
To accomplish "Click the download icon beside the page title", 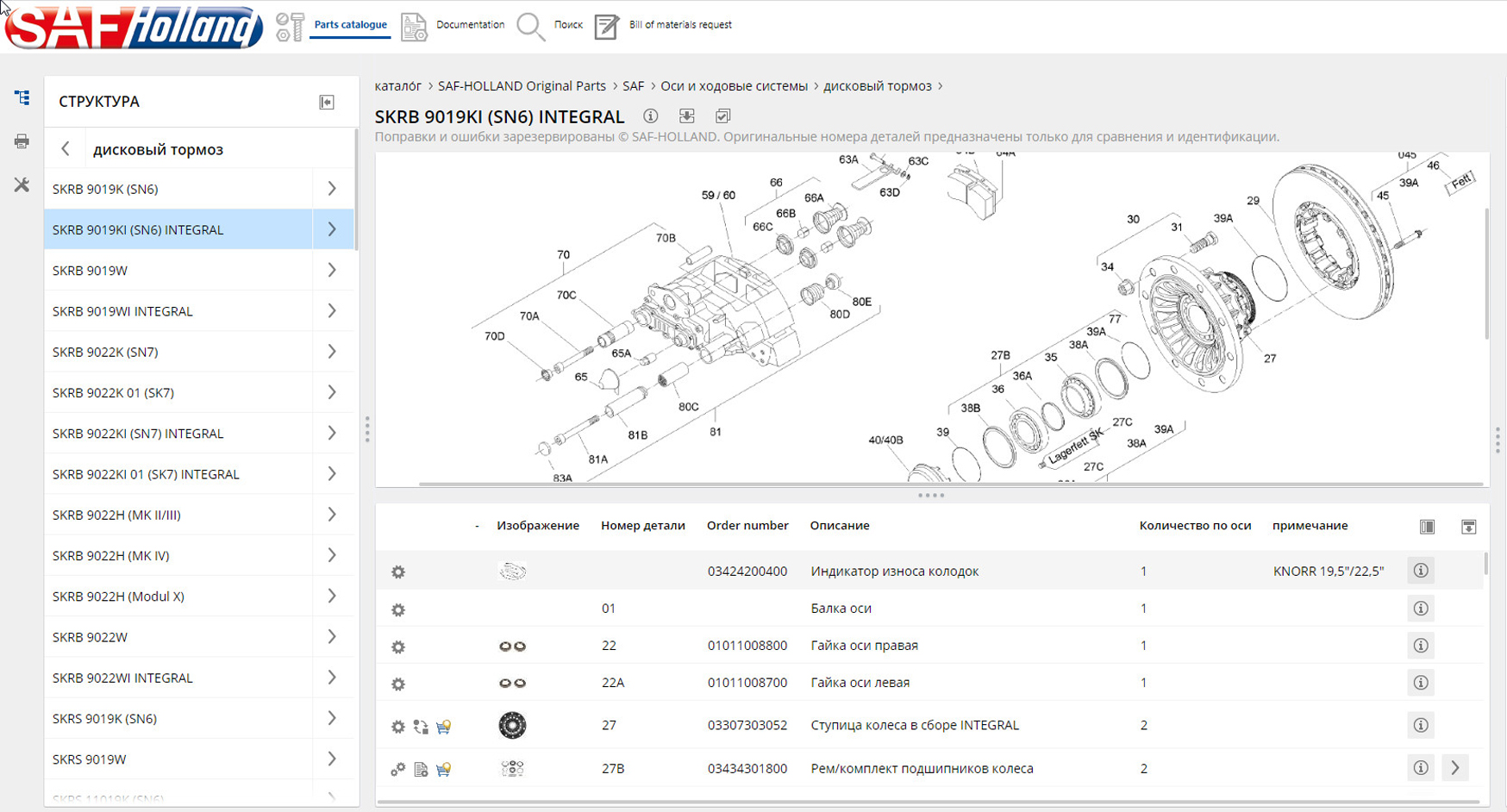I will coord(687,116).
